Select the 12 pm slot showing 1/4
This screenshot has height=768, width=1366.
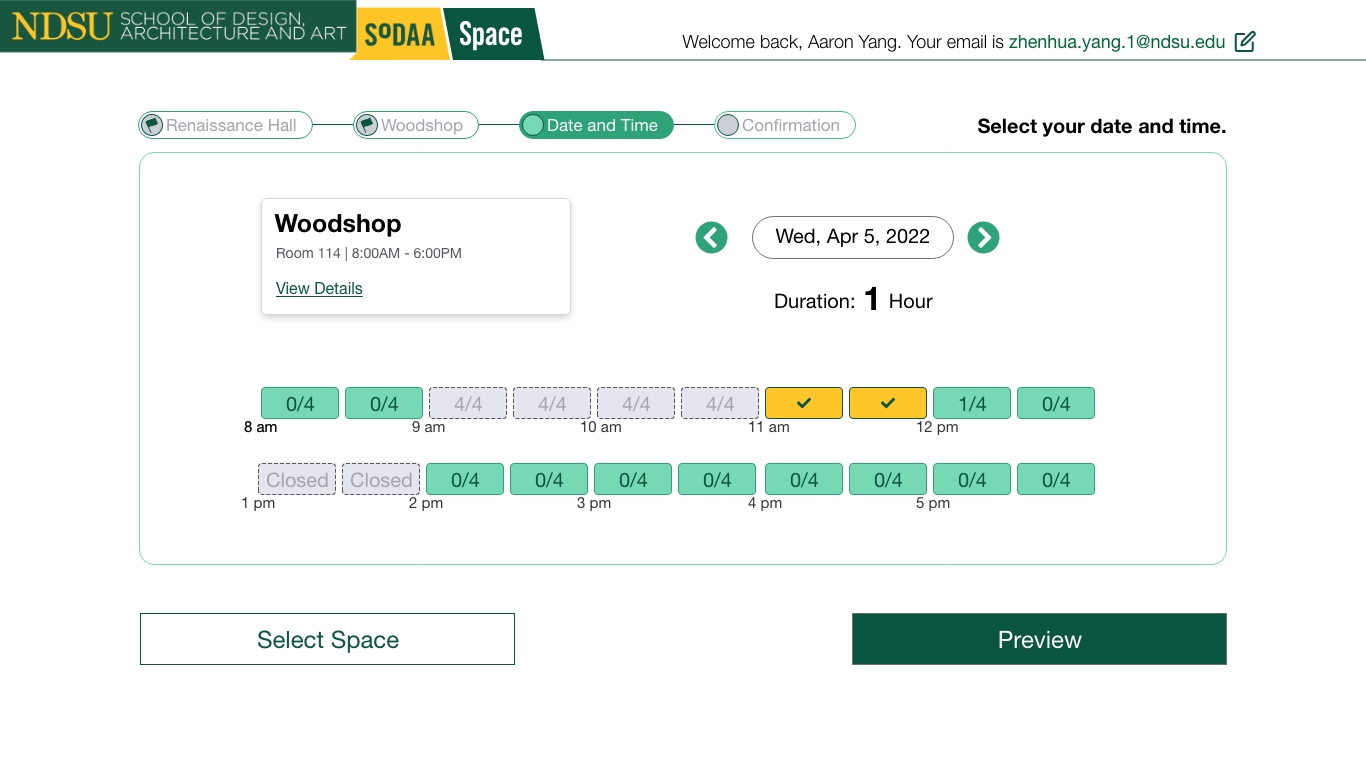972,403
